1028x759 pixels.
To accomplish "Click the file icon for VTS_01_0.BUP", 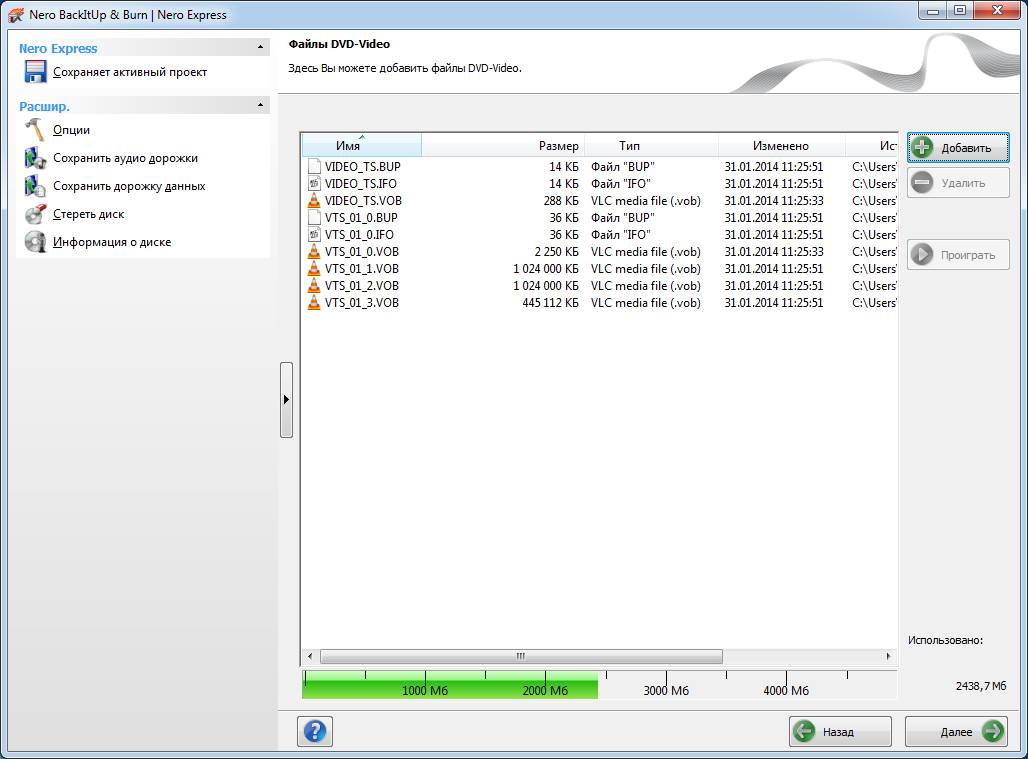I will pos(315,218).
